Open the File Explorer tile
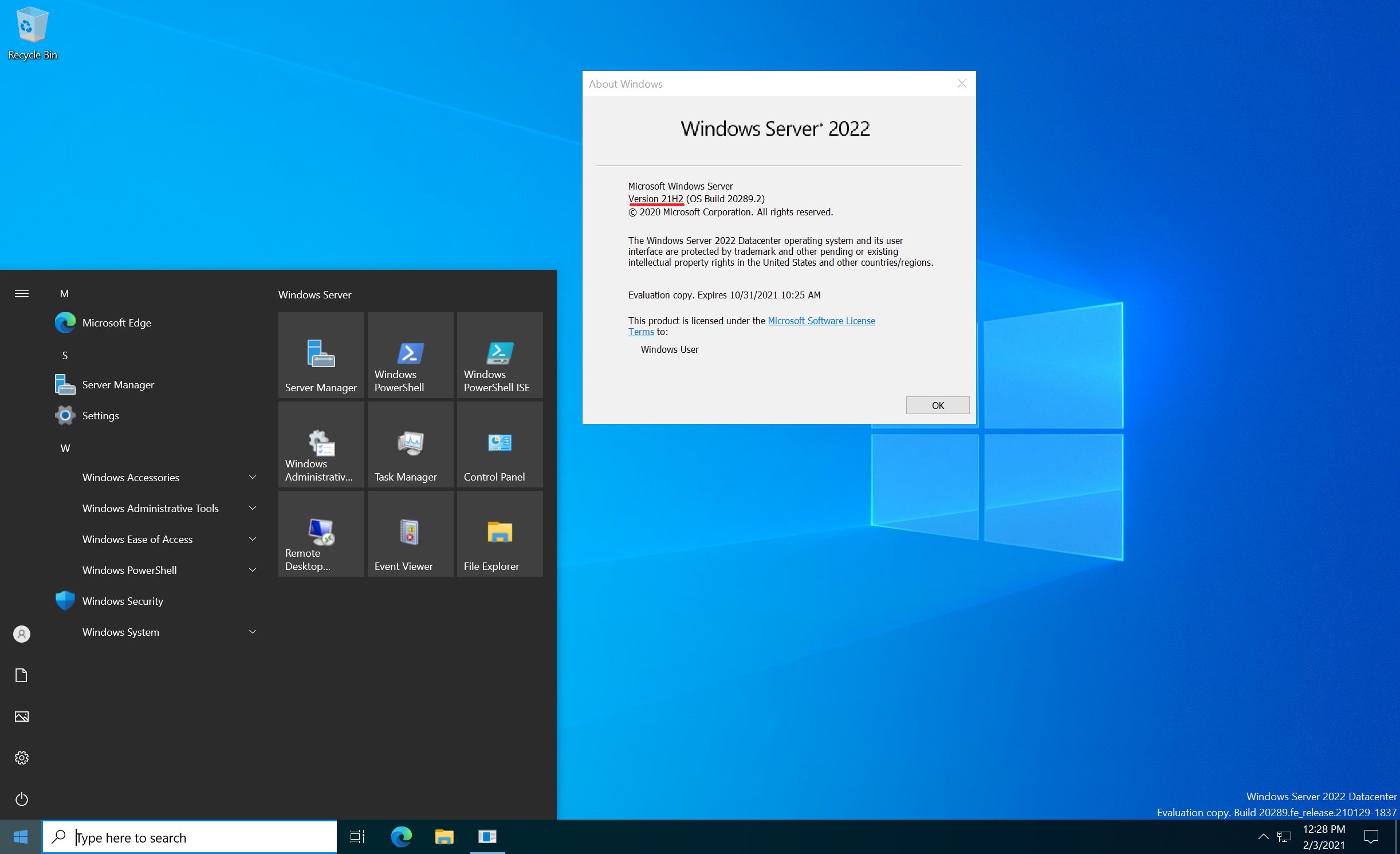This screenshot has width=1400, height=854. pyautogui.click(x=500, y=534)
